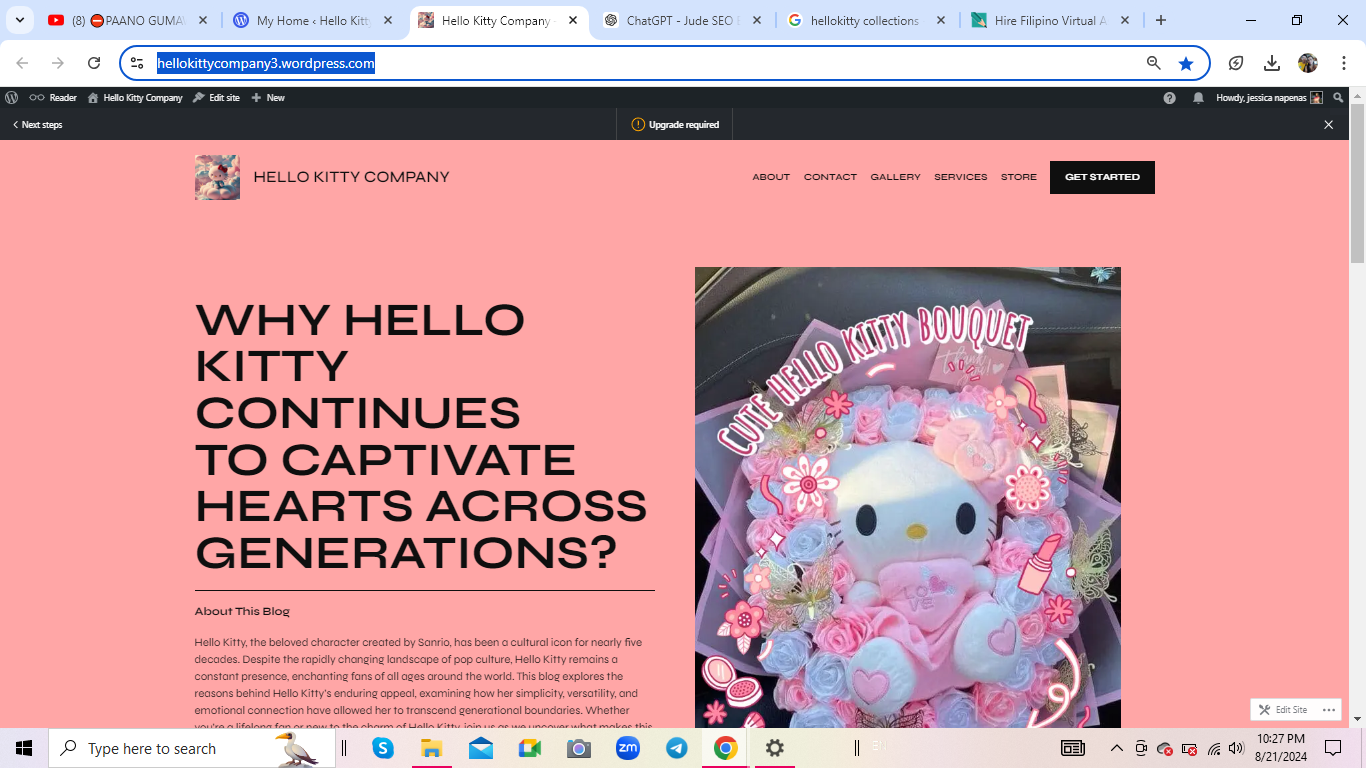Dismiss the Next steps bar with X

pos(1329,125)
